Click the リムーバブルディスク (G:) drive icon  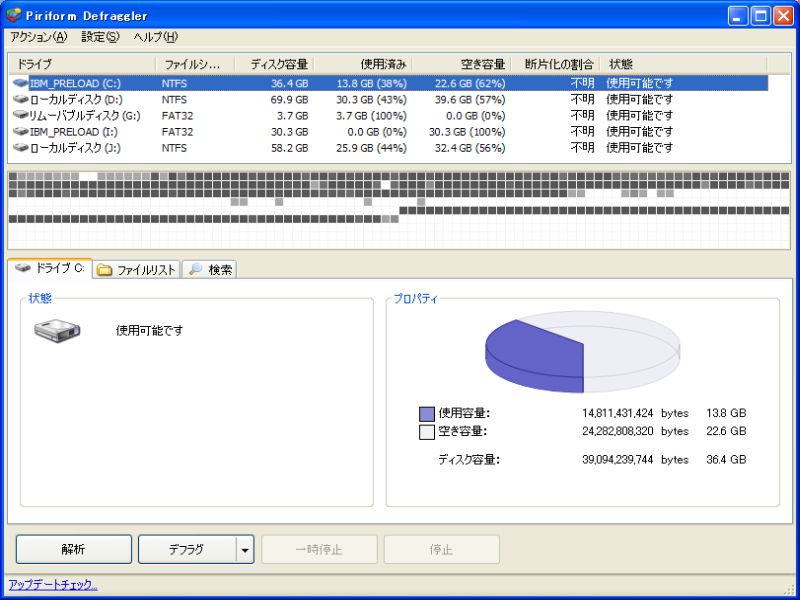click(21, 115)
